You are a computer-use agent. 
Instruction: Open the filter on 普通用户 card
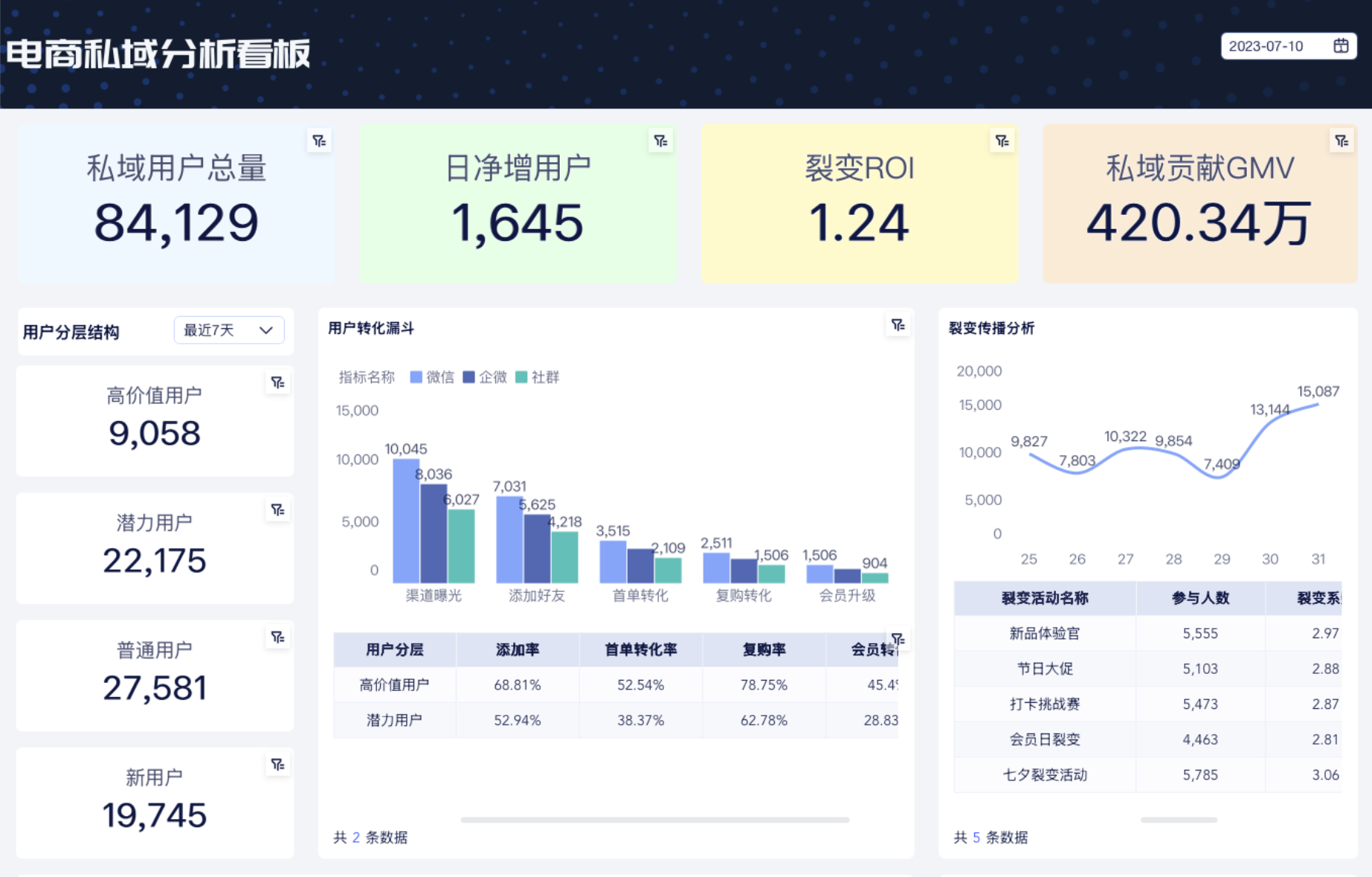[277, 637]
